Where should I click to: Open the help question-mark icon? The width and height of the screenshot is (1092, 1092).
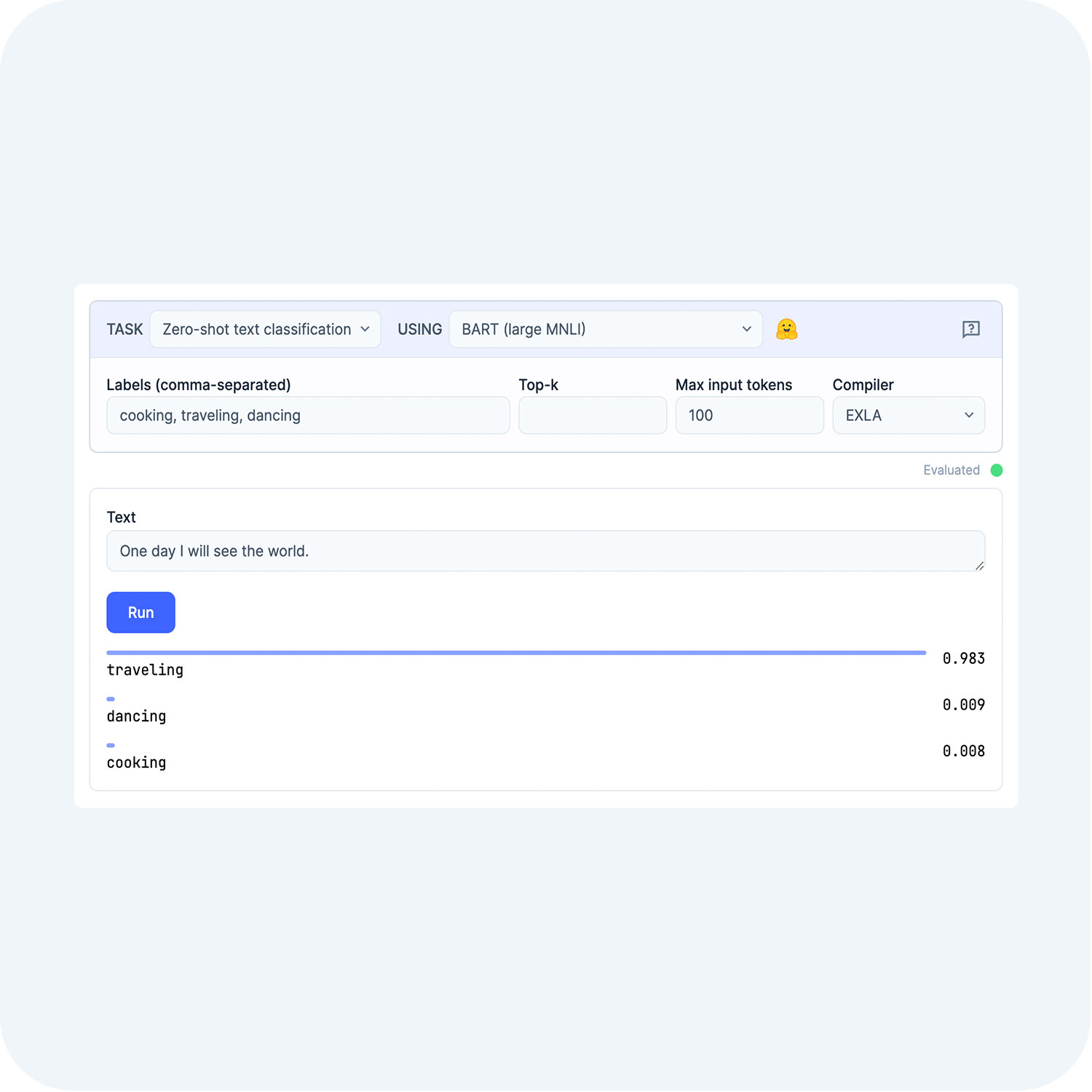[970, 330]
